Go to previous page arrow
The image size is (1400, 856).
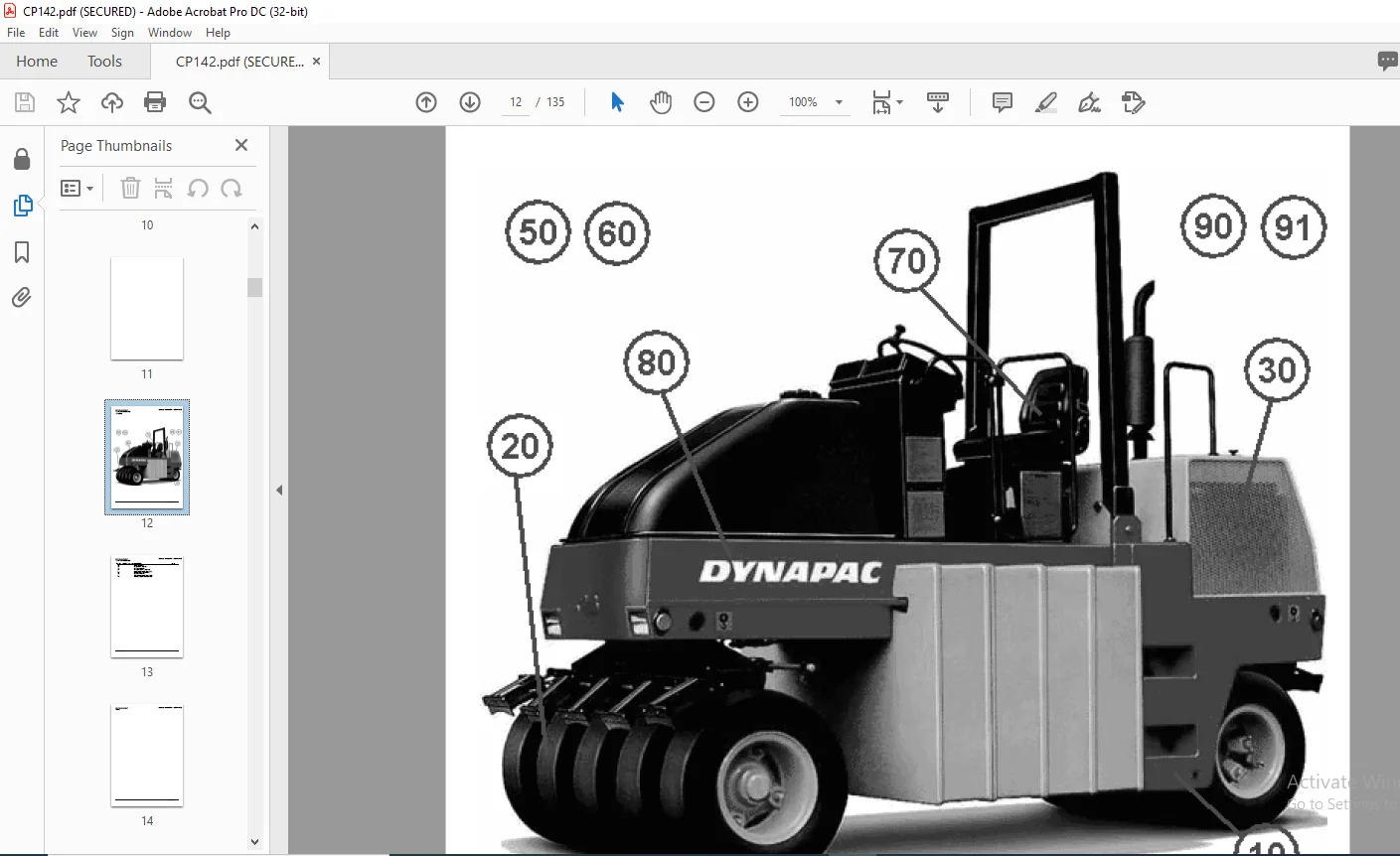pyautogui.click(x=426, y=102)
